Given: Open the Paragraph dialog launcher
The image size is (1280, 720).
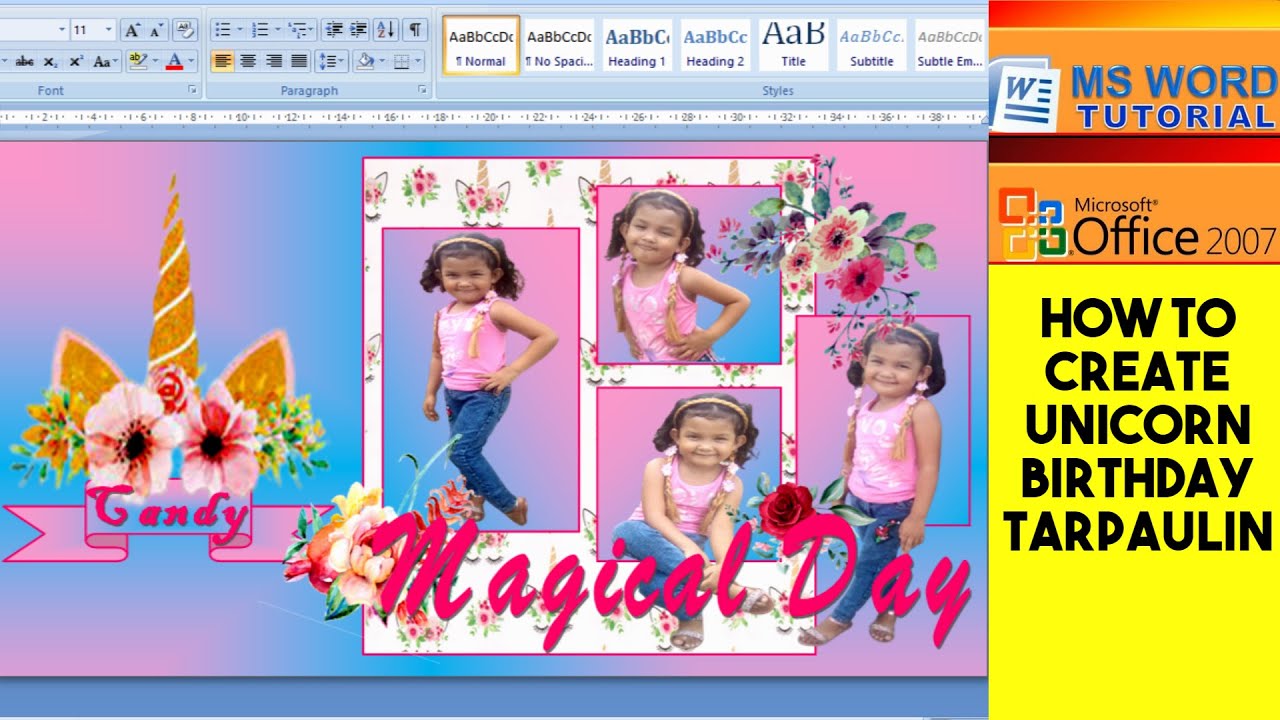Looking at the screenshot, I should point(423,90).
